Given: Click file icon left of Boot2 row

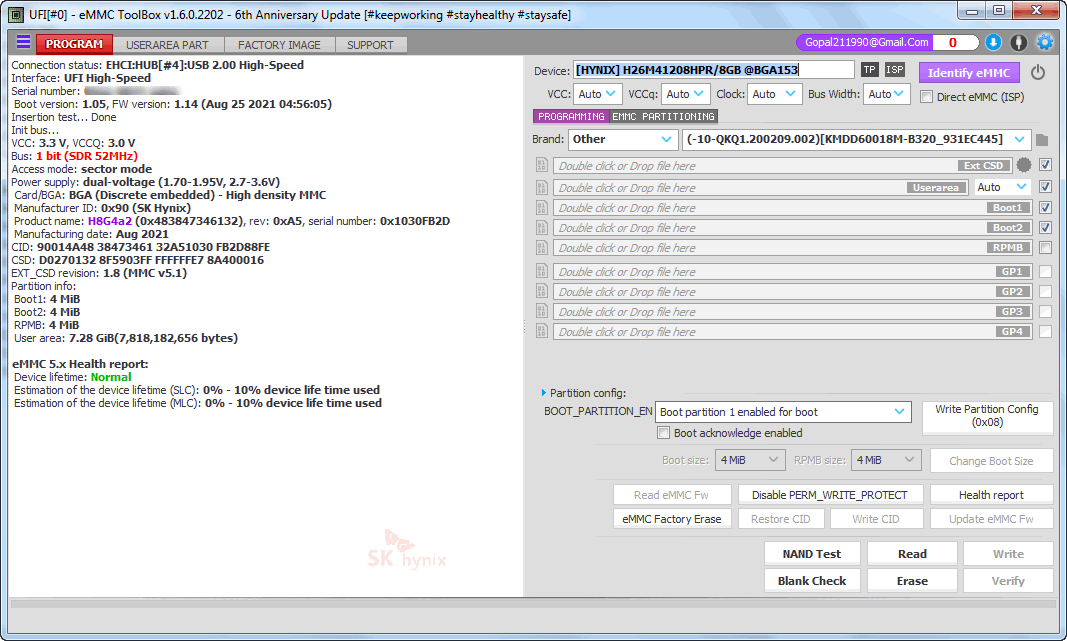Looking at the screenshot, I should coord(542,227).
